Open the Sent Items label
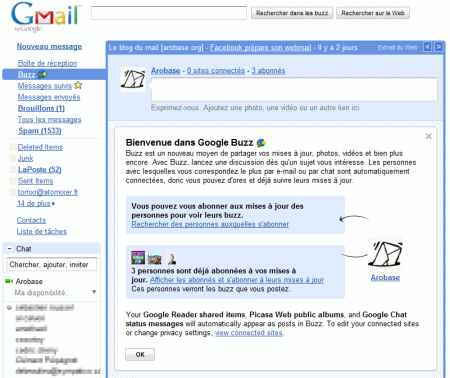The height and width of the screenshot is (378, 450). point(35,181)
